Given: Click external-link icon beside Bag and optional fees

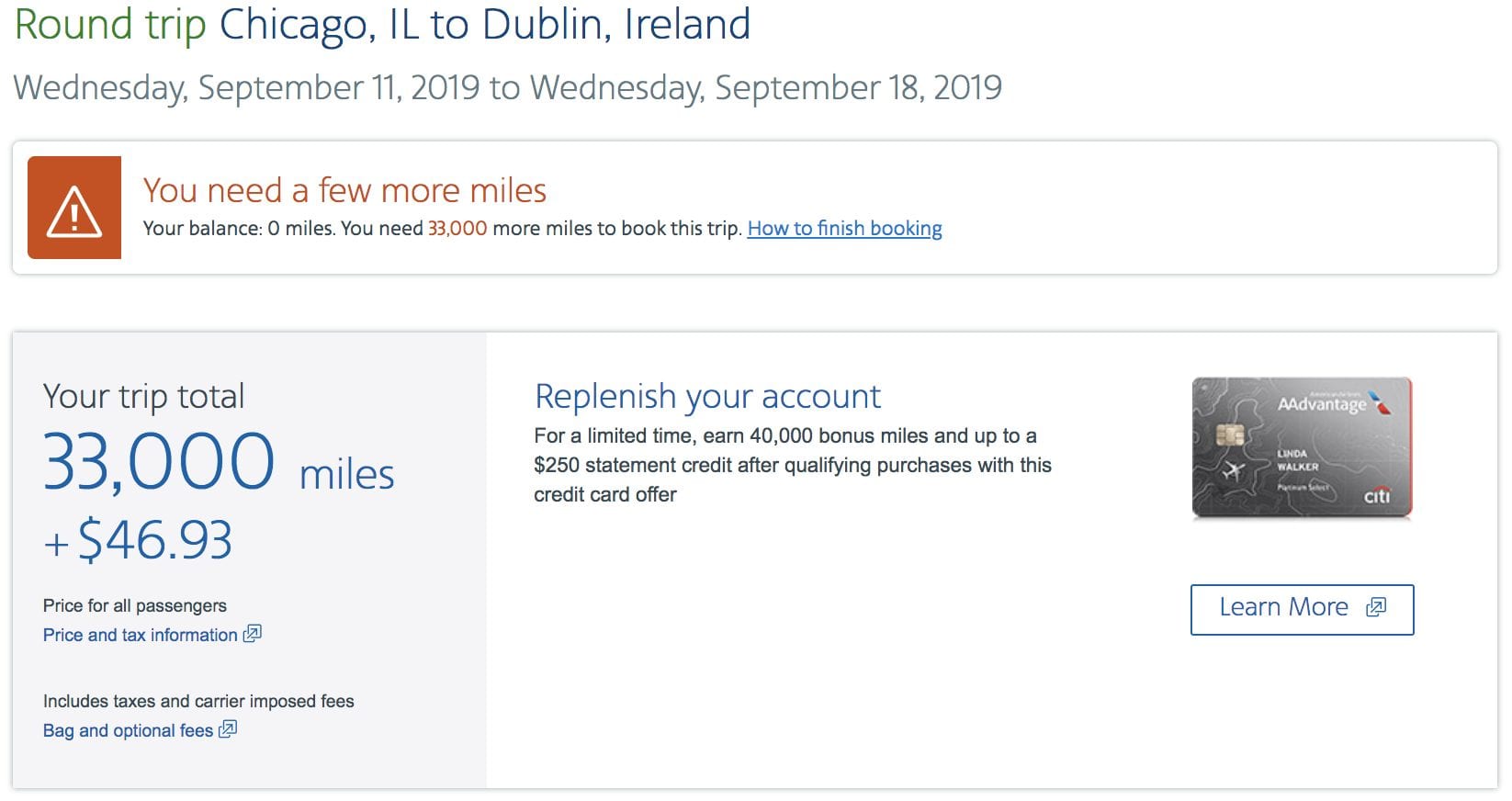Looking at the screenshot, I should coord(228,729).
